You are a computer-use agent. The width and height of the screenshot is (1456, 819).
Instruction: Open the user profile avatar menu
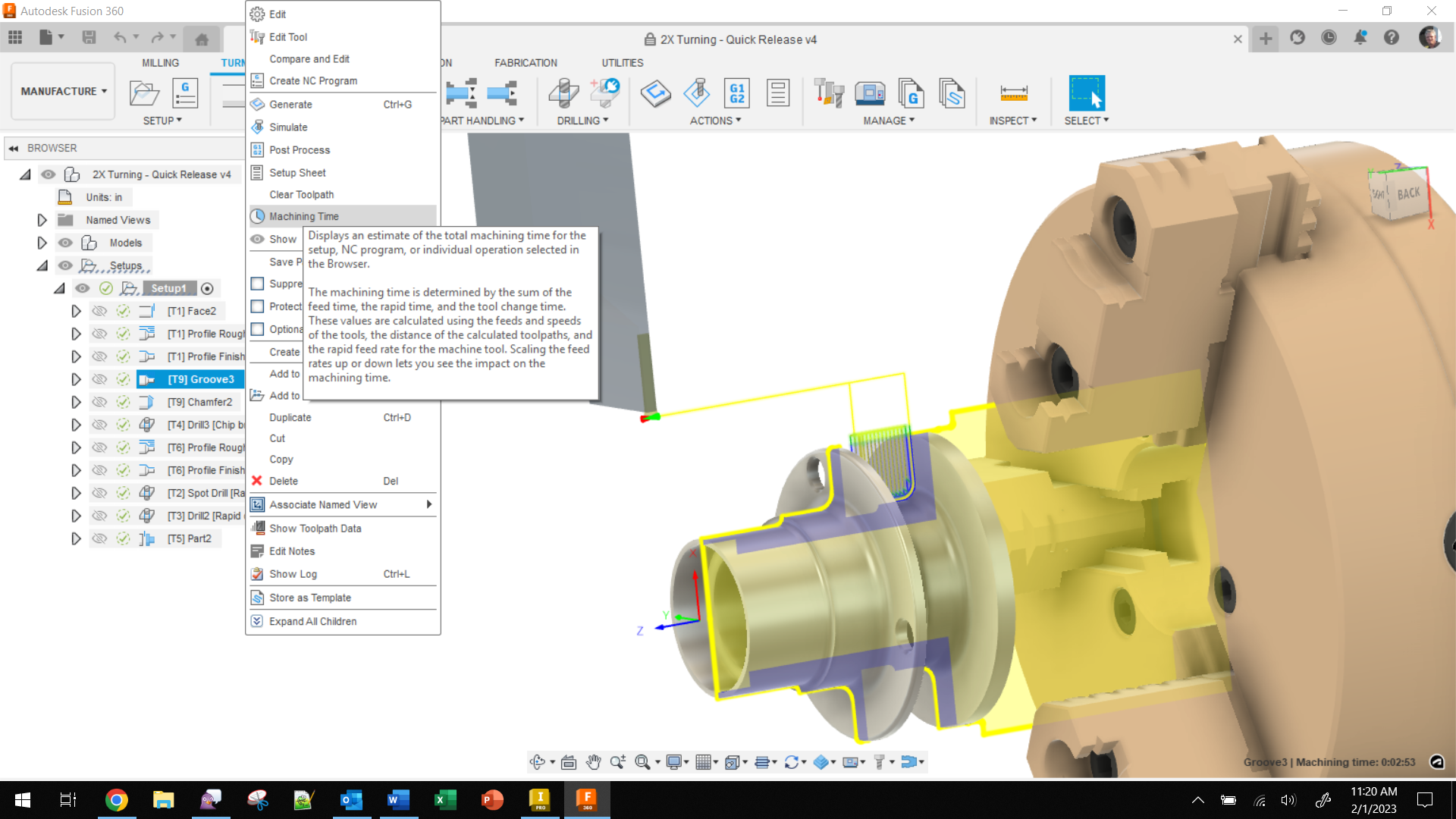point(1429,39)
